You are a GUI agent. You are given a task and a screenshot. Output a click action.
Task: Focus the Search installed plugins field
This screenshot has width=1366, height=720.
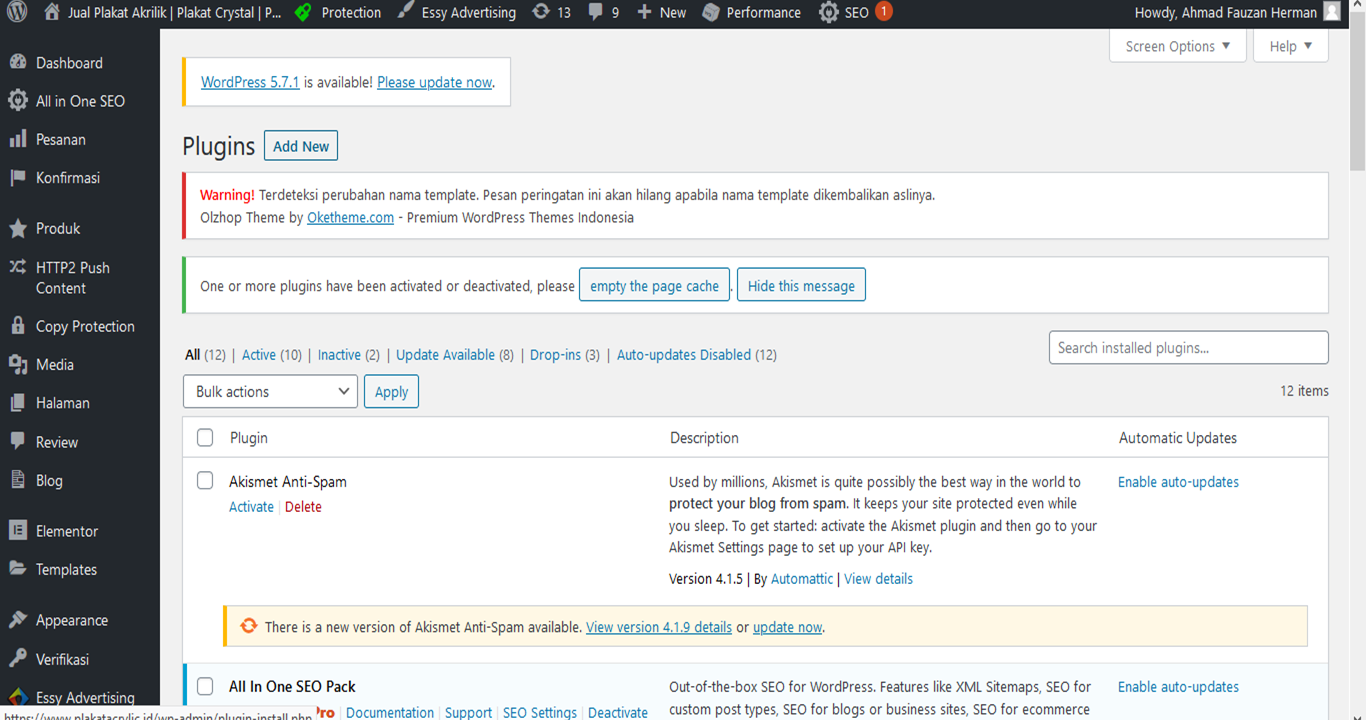pyautogui.click(x=1188, y=347)
